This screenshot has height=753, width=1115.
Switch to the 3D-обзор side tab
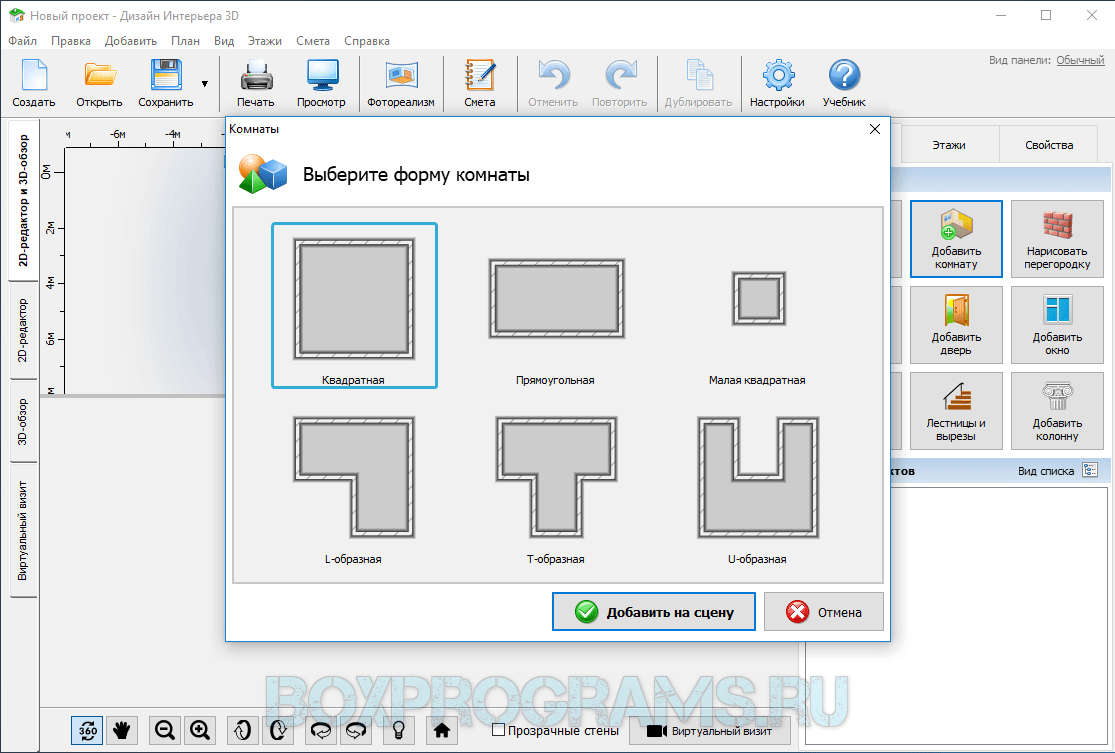pos(23,421)
